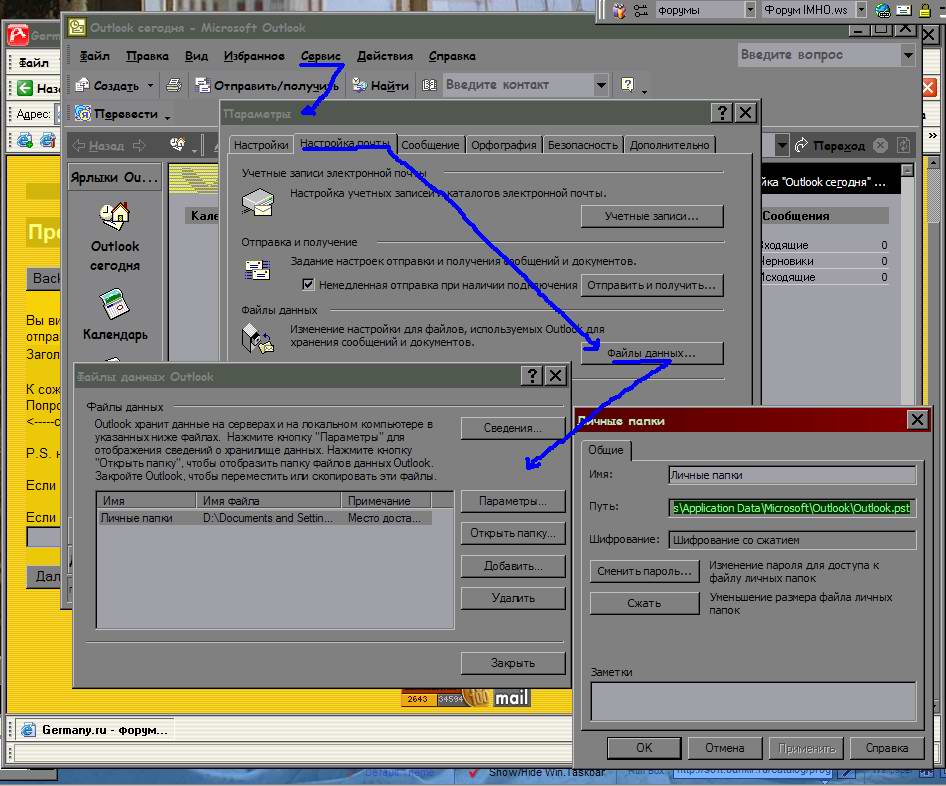
Task: Click the Учетные записи... button
Action: tap(652, 216)
